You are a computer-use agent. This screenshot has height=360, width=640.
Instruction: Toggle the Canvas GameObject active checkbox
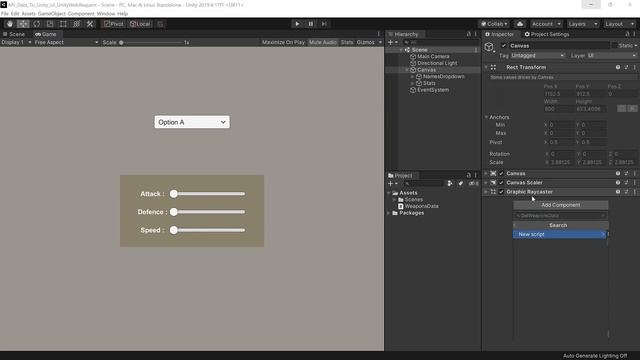tap(504, 46)
